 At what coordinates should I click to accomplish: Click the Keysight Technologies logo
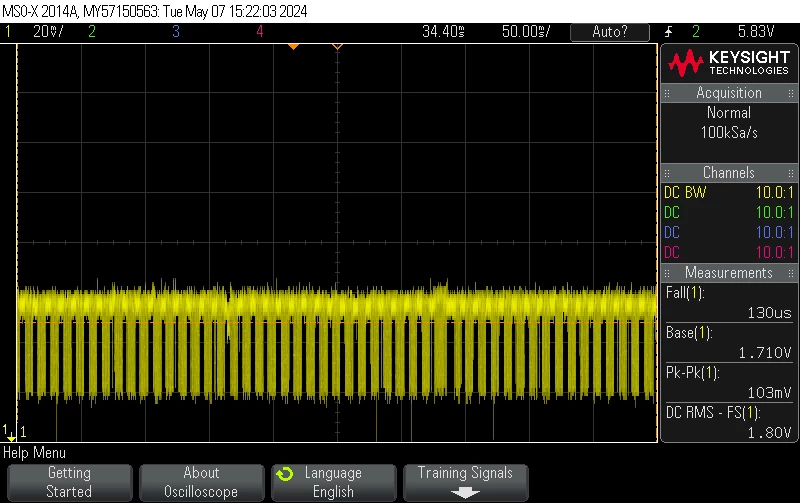click(x=729, y=63)
